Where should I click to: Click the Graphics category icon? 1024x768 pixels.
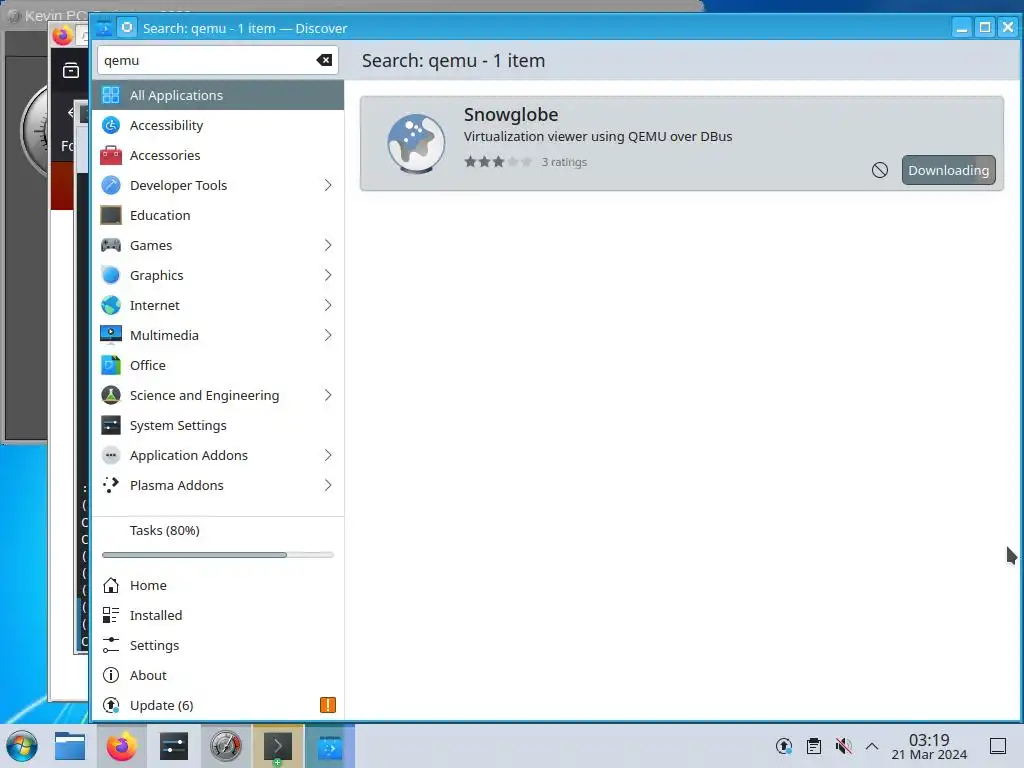coord(111,276)
